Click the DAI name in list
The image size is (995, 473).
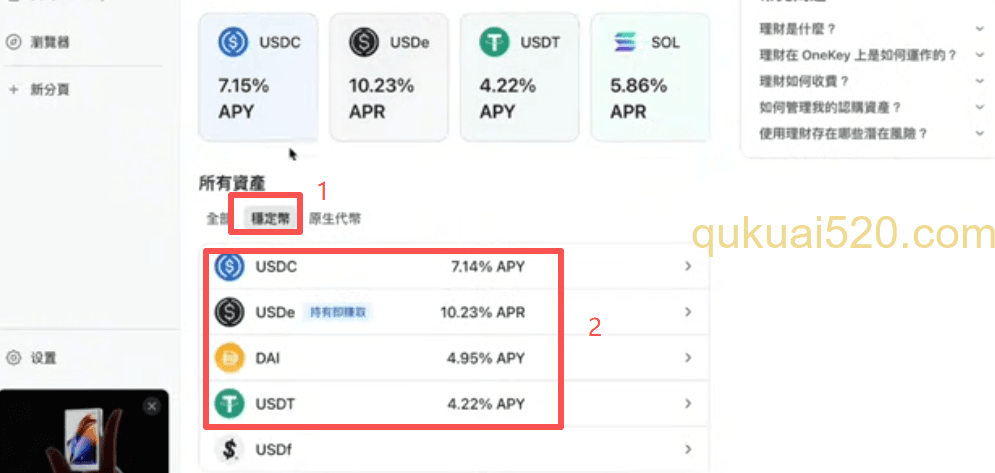267,358
